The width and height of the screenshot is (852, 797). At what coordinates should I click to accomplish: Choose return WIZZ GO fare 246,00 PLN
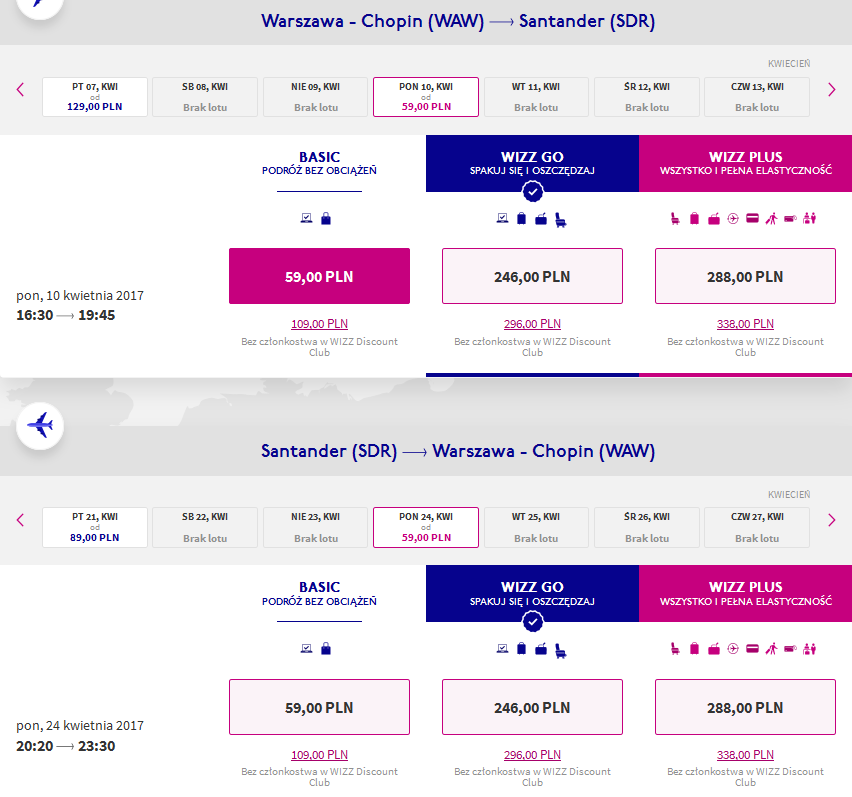pos(532,707)
